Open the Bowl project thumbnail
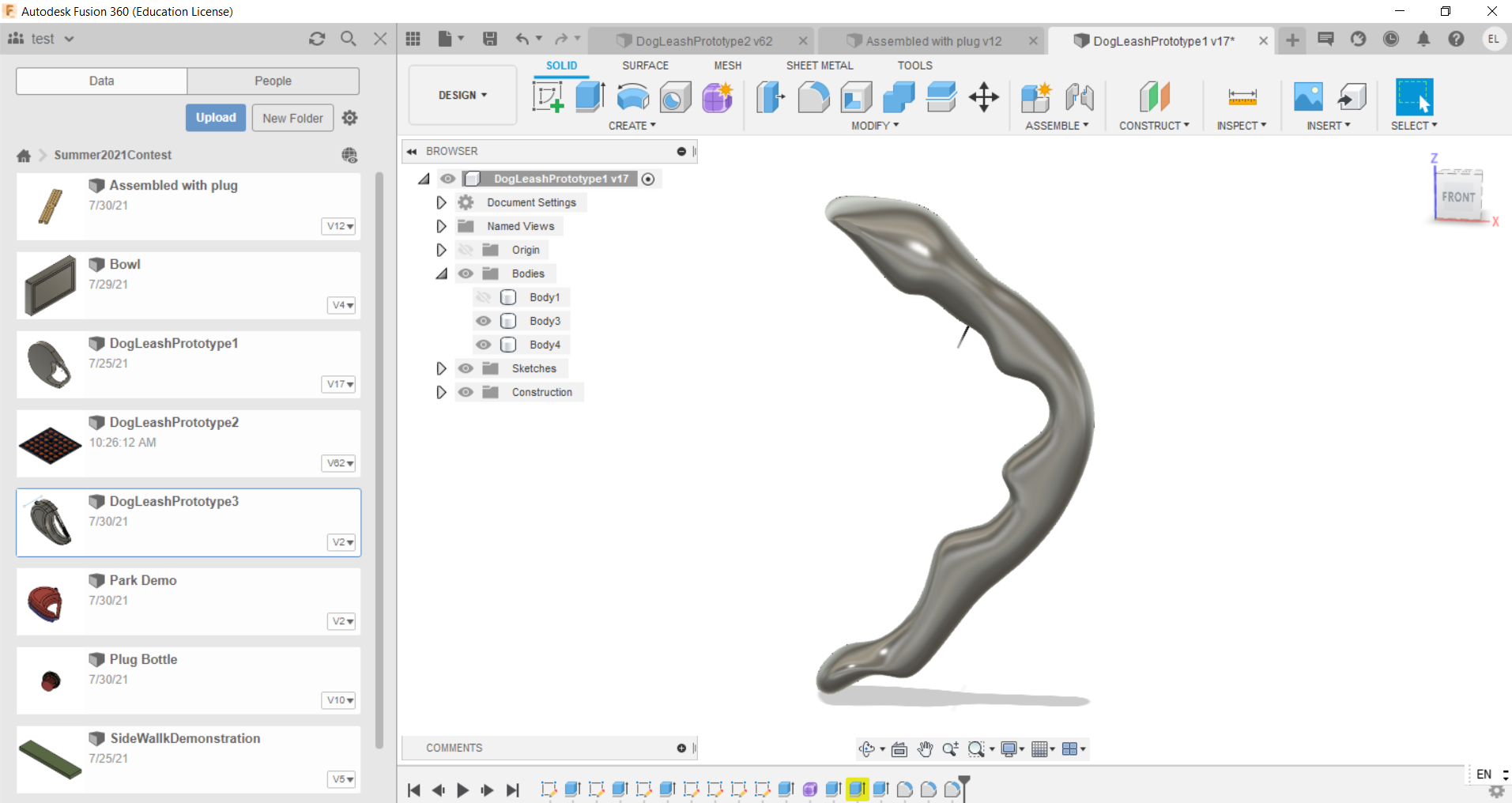The width and height of the screenshot is (1512, 803). pyautogui.click(x=49, y=285)
